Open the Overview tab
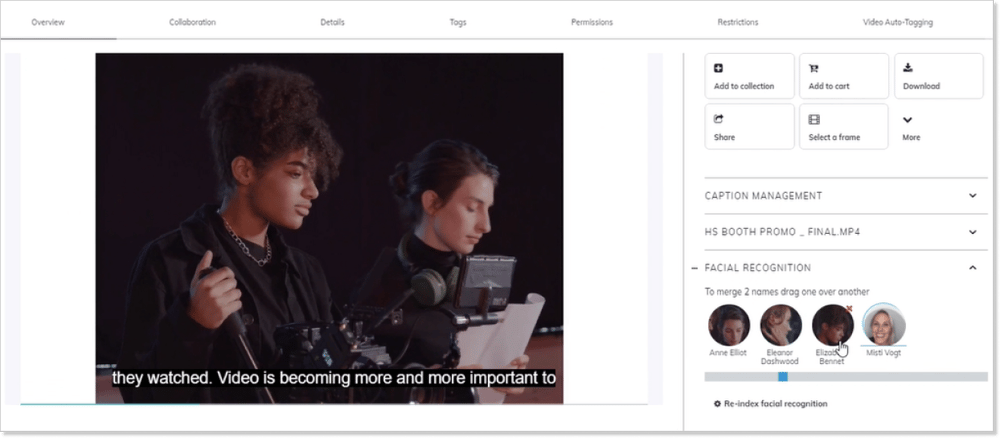 coord(48,22)
